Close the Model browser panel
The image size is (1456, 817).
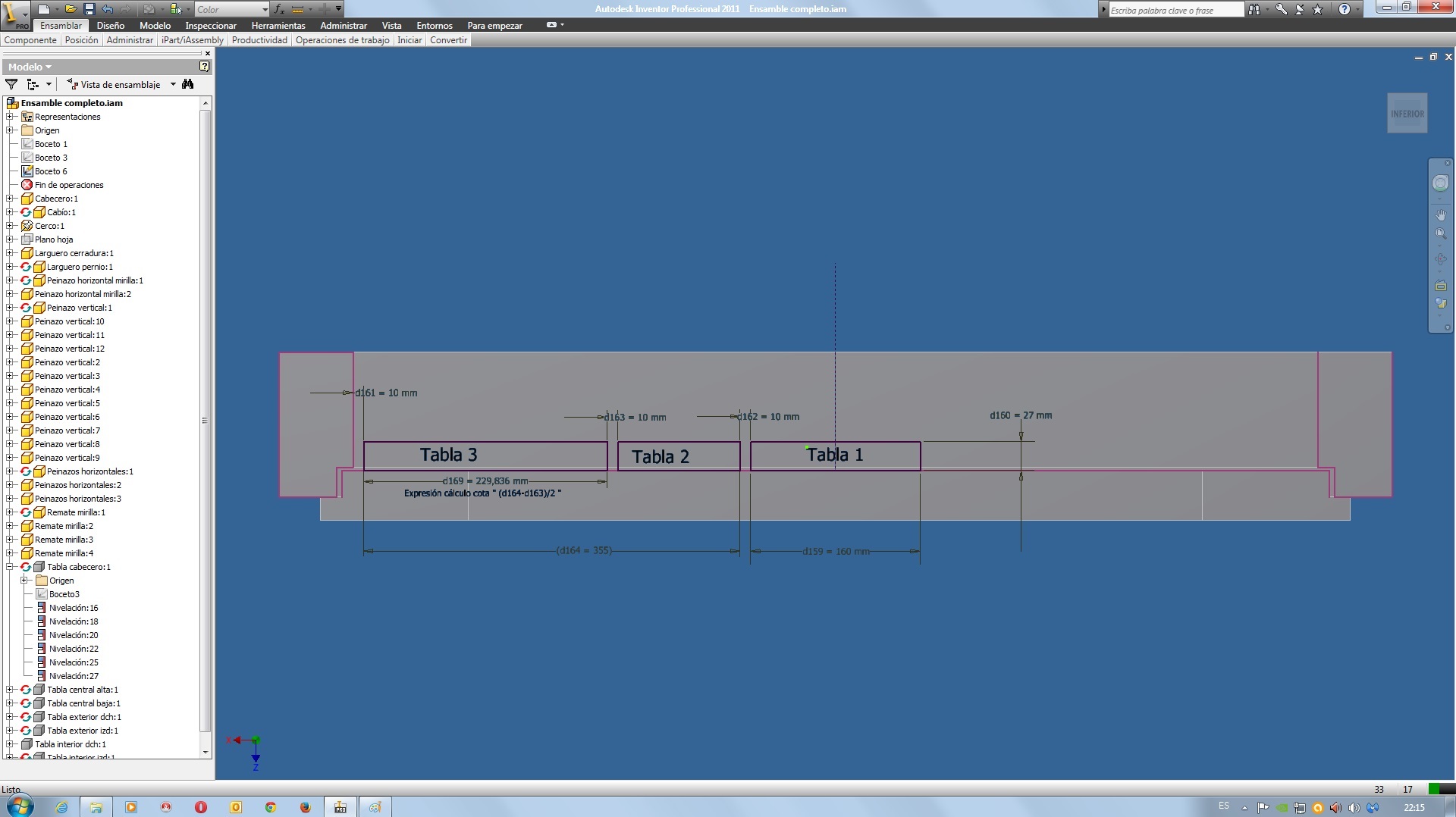point(207,53)
